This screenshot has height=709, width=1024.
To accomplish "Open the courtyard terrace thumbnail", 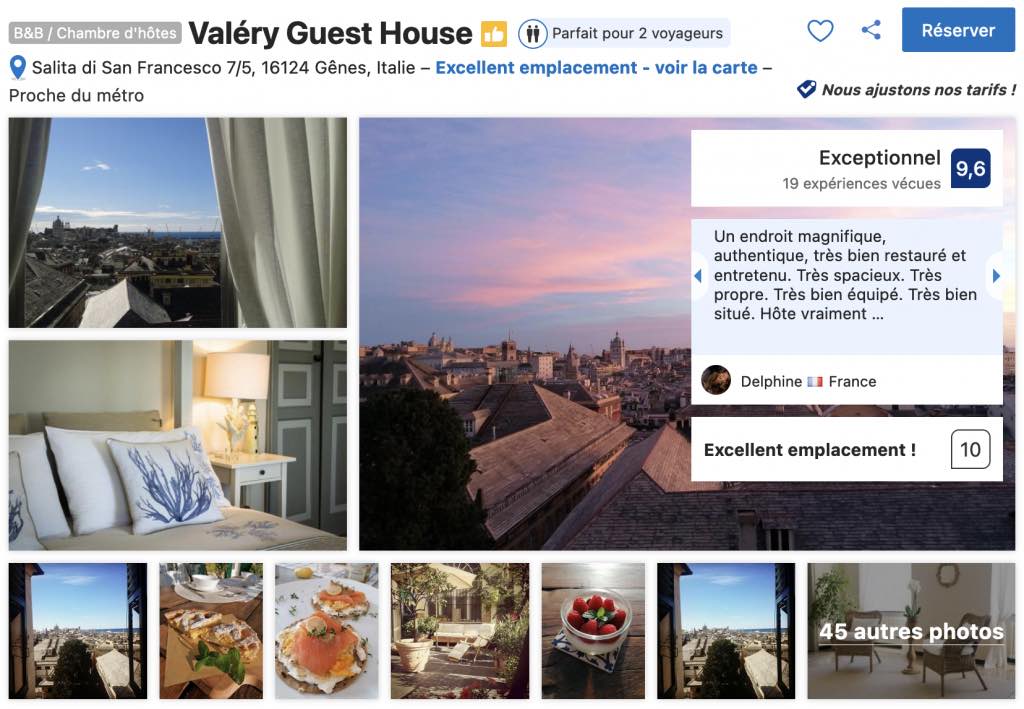I will click(460, 631).
